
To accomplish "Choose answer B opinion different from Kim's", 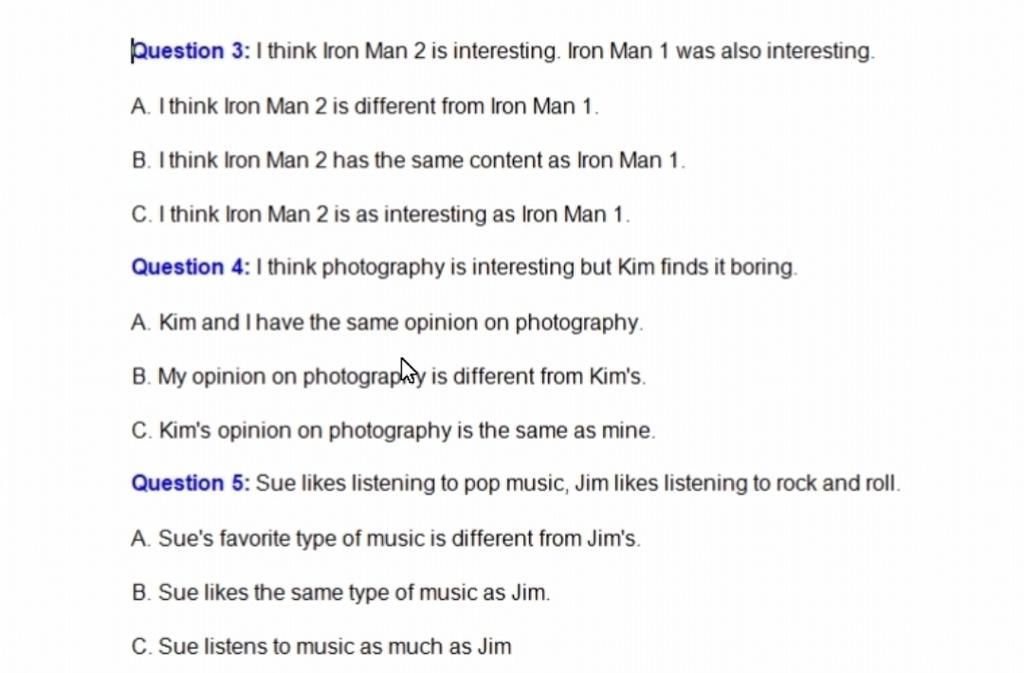I will pos(389,377).
